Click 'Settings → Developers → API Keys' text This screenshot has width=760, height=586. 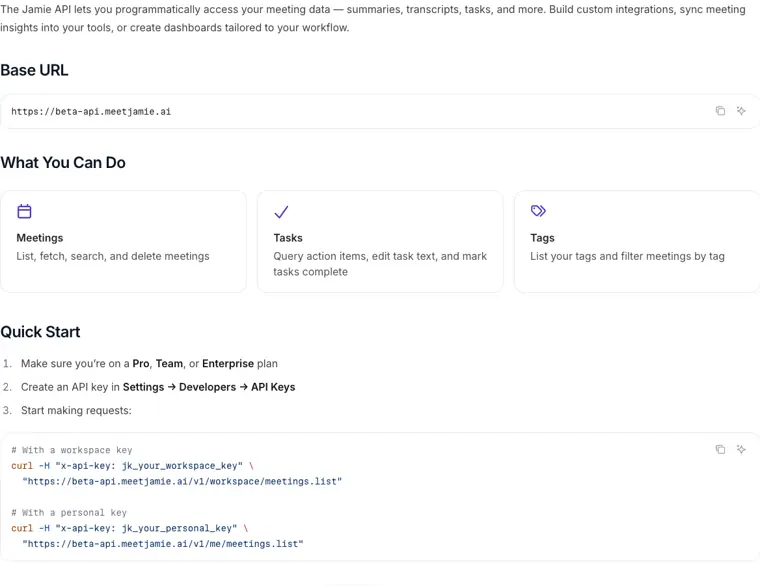209,387
